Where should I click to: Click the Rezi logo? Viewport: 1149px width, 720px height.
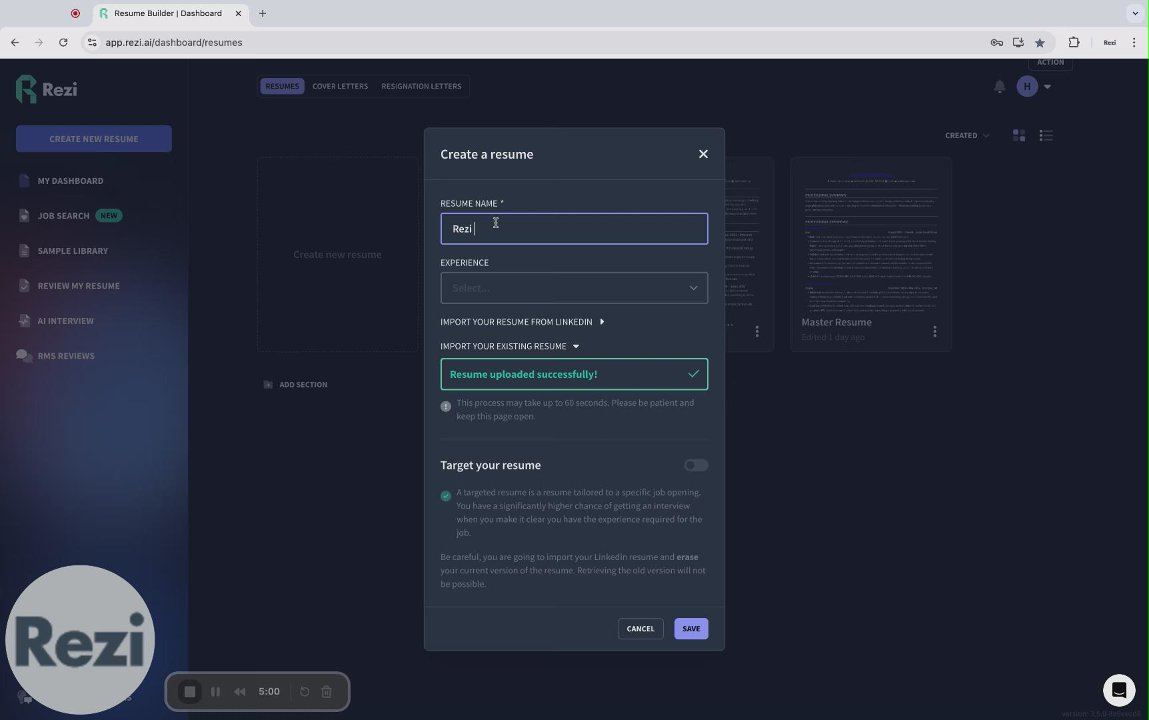point(47,89)
